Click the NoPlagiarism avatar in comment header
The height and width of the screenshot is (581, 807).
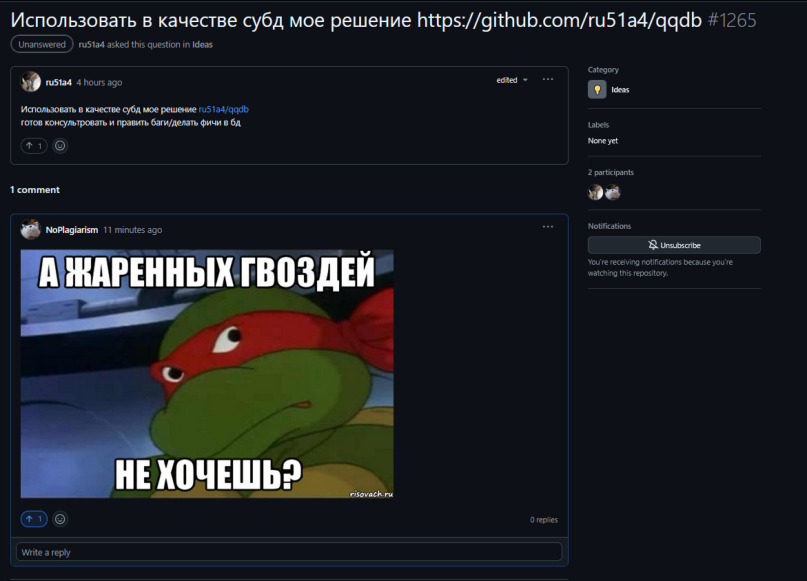(30, 230)
